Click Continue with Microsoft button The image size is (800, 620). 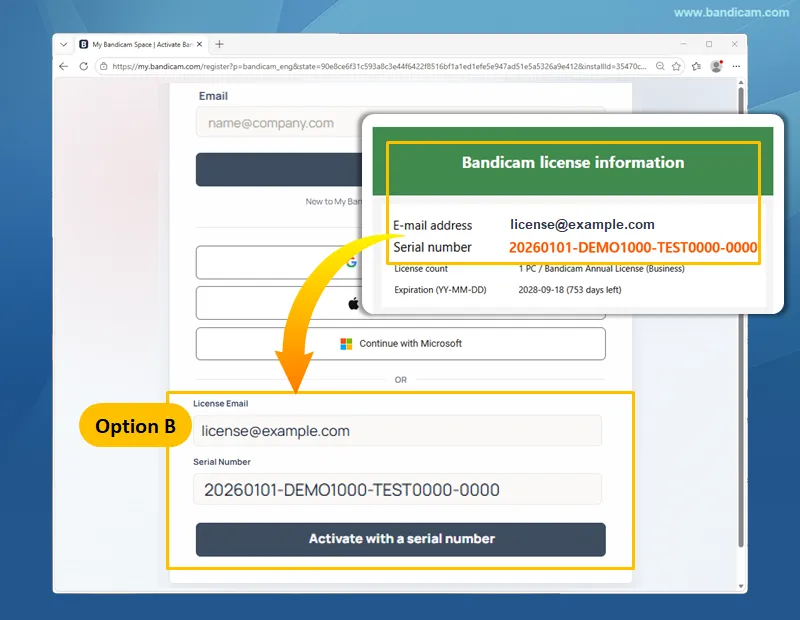[401, 343]
